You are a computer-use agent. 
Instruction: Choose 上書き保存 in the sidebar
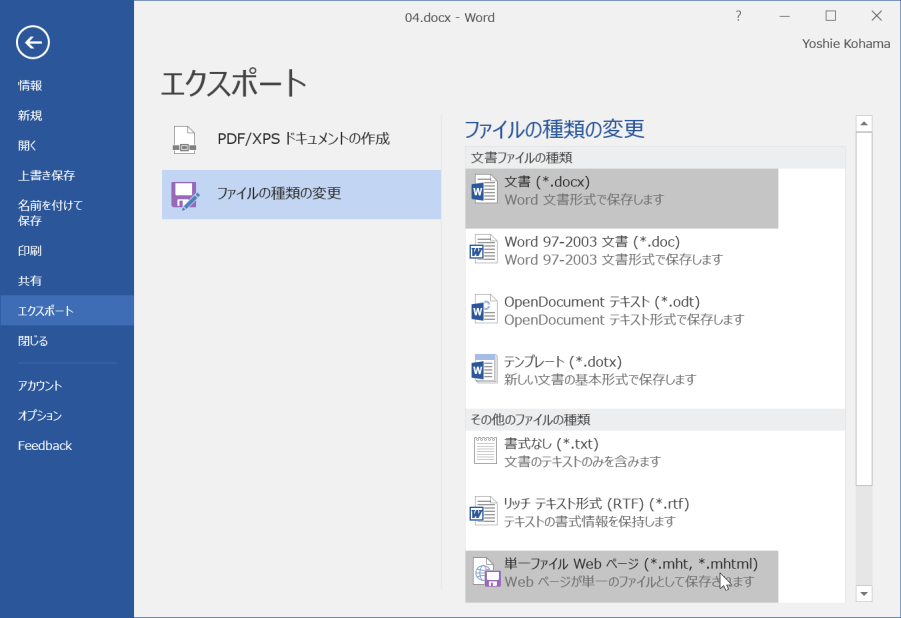(47, 175)
